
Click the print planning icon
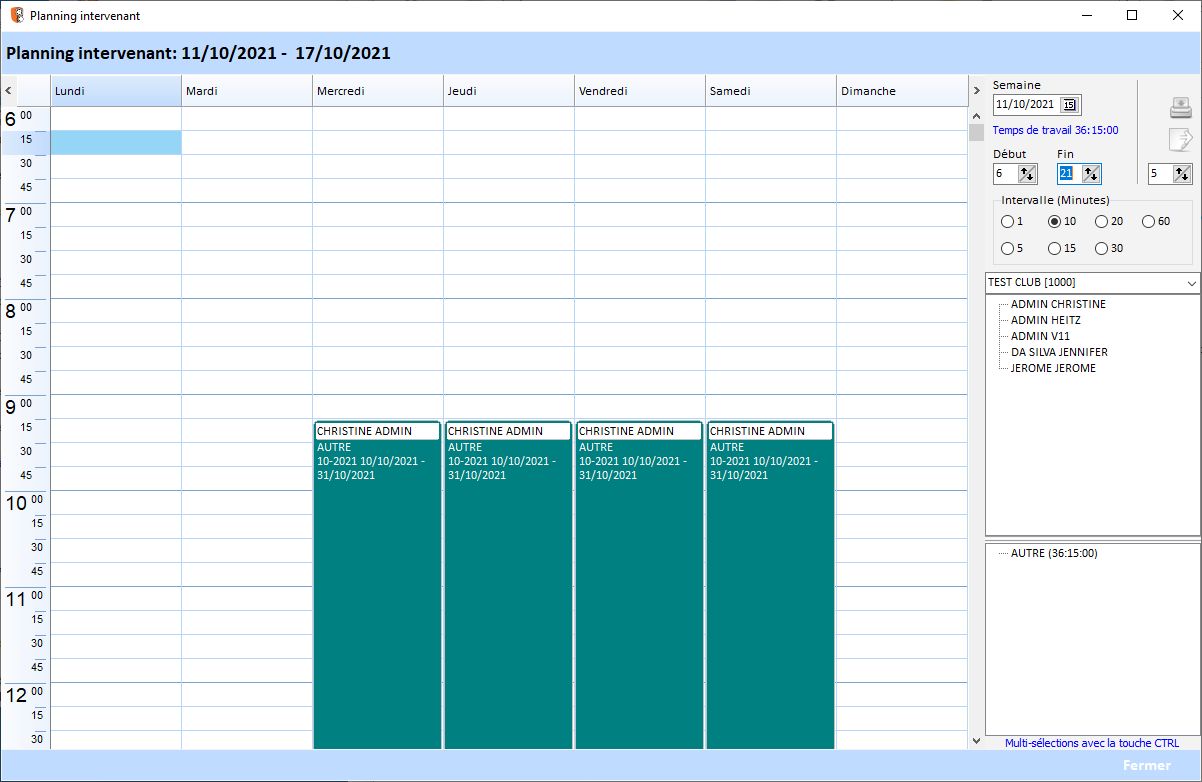pos(1180,107)
